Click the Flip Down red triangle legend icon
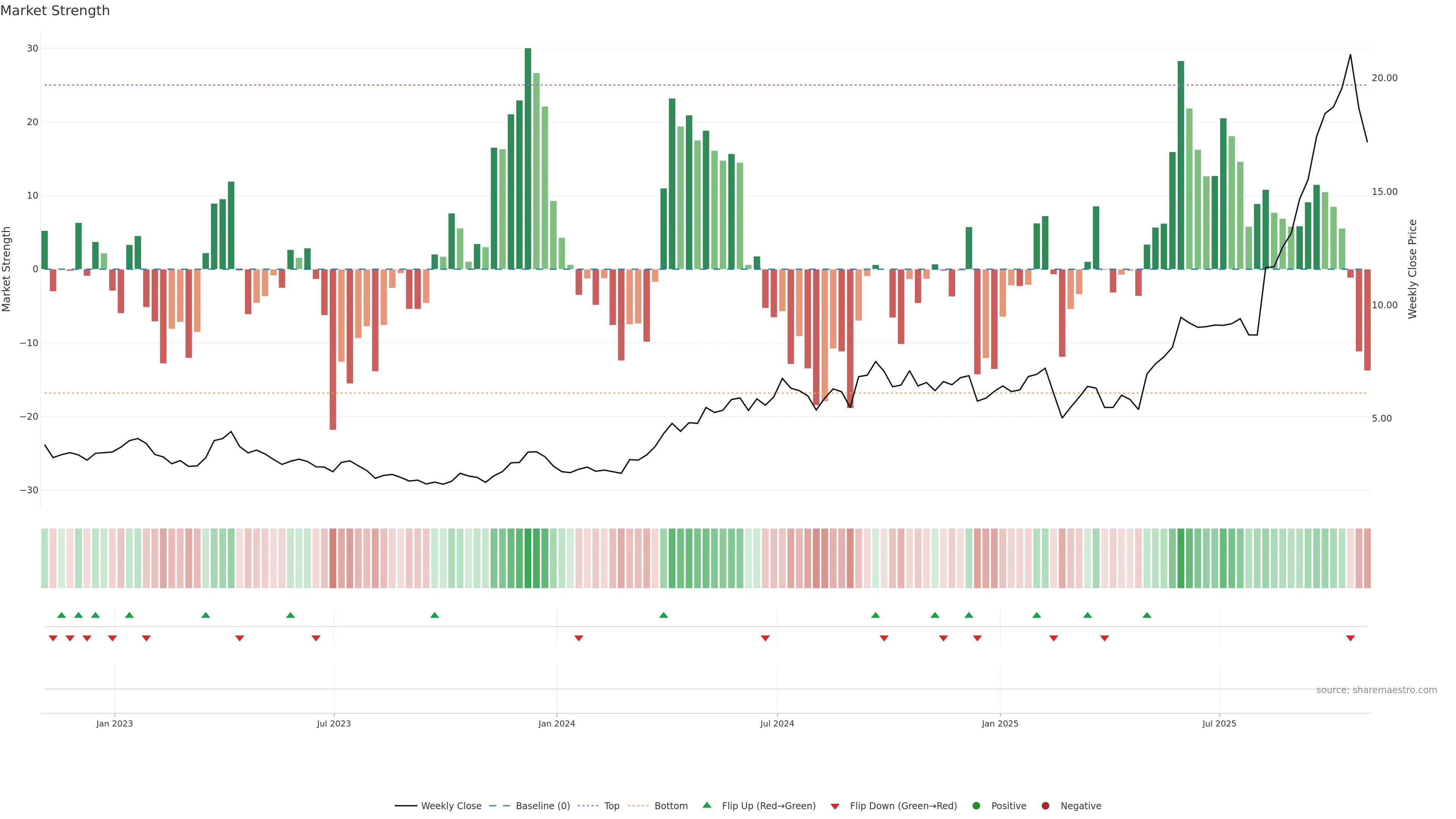1456x819 pixels. pos(834,806)
